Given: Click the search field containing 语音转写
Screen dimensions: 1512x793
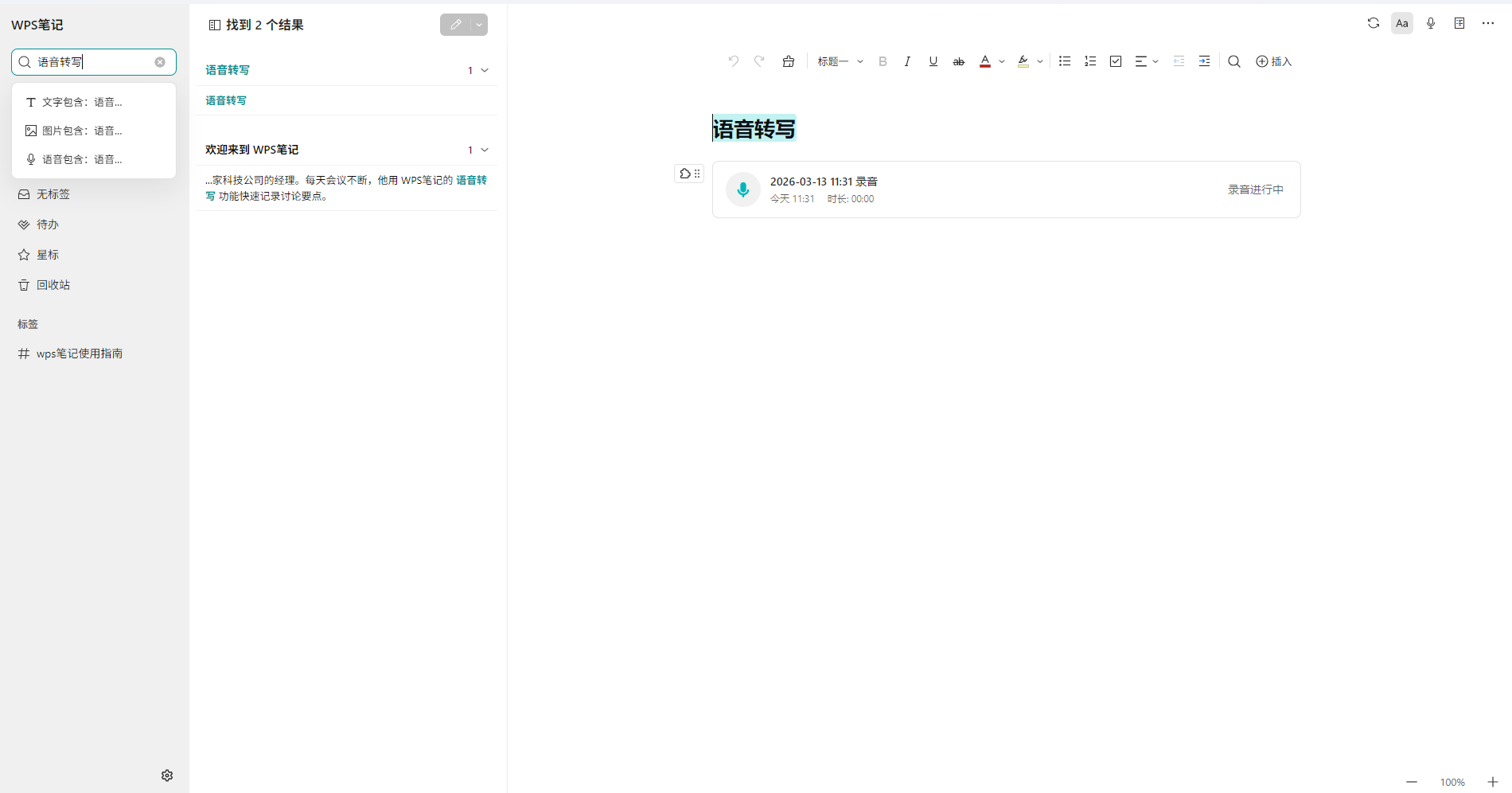Looking at the screenshot, I should [x=94, y=62].
